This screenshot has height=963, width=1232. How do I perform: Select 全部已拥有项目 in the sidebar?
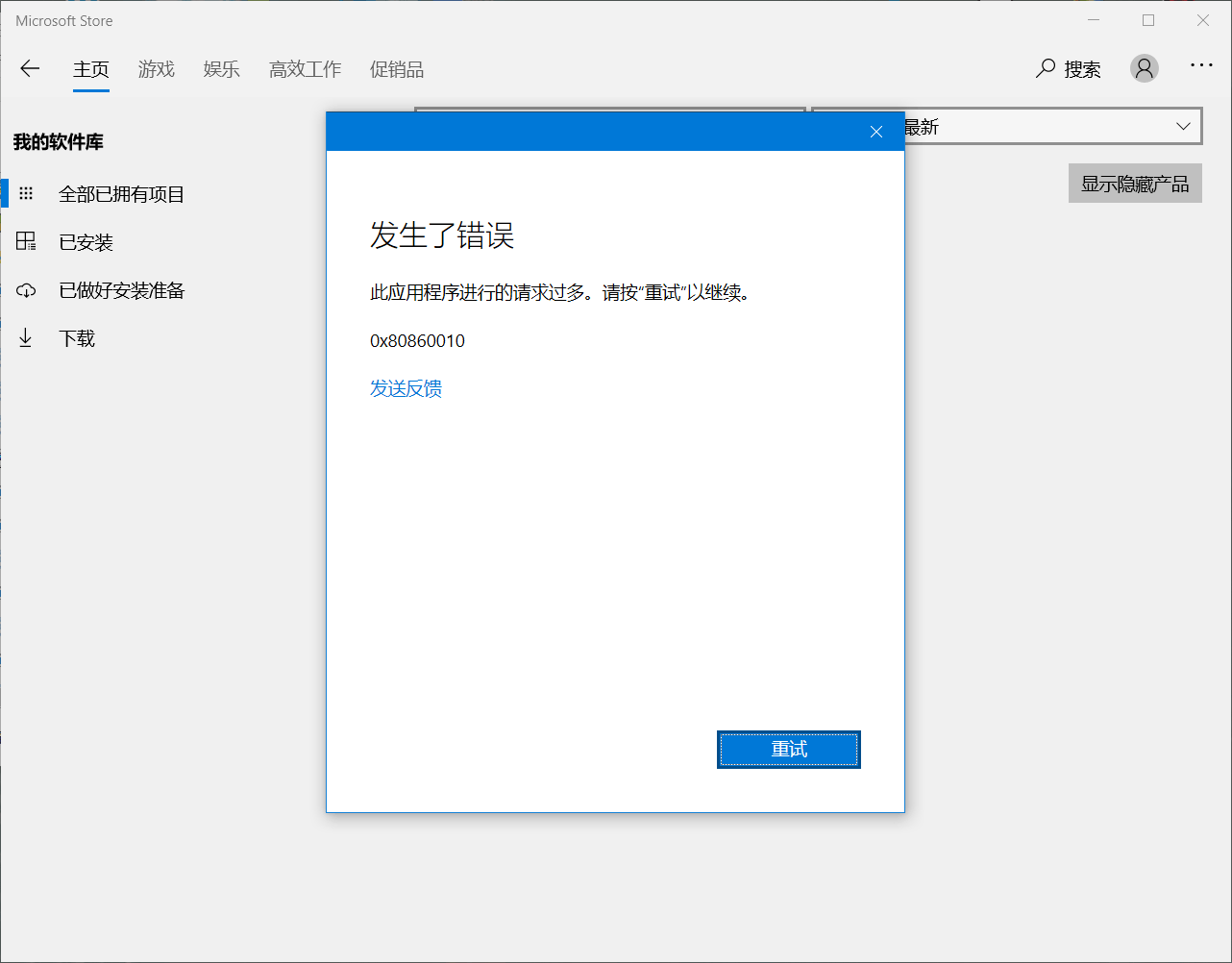point(121,194)
